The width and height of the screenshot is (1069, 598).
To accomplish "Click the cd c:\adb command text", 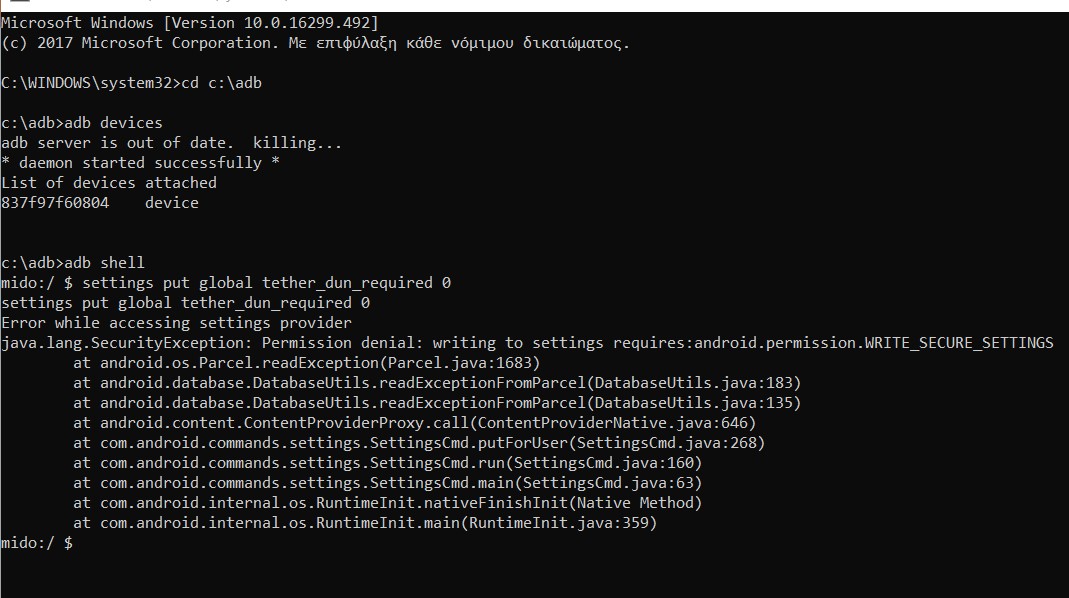I will (221, 83).
